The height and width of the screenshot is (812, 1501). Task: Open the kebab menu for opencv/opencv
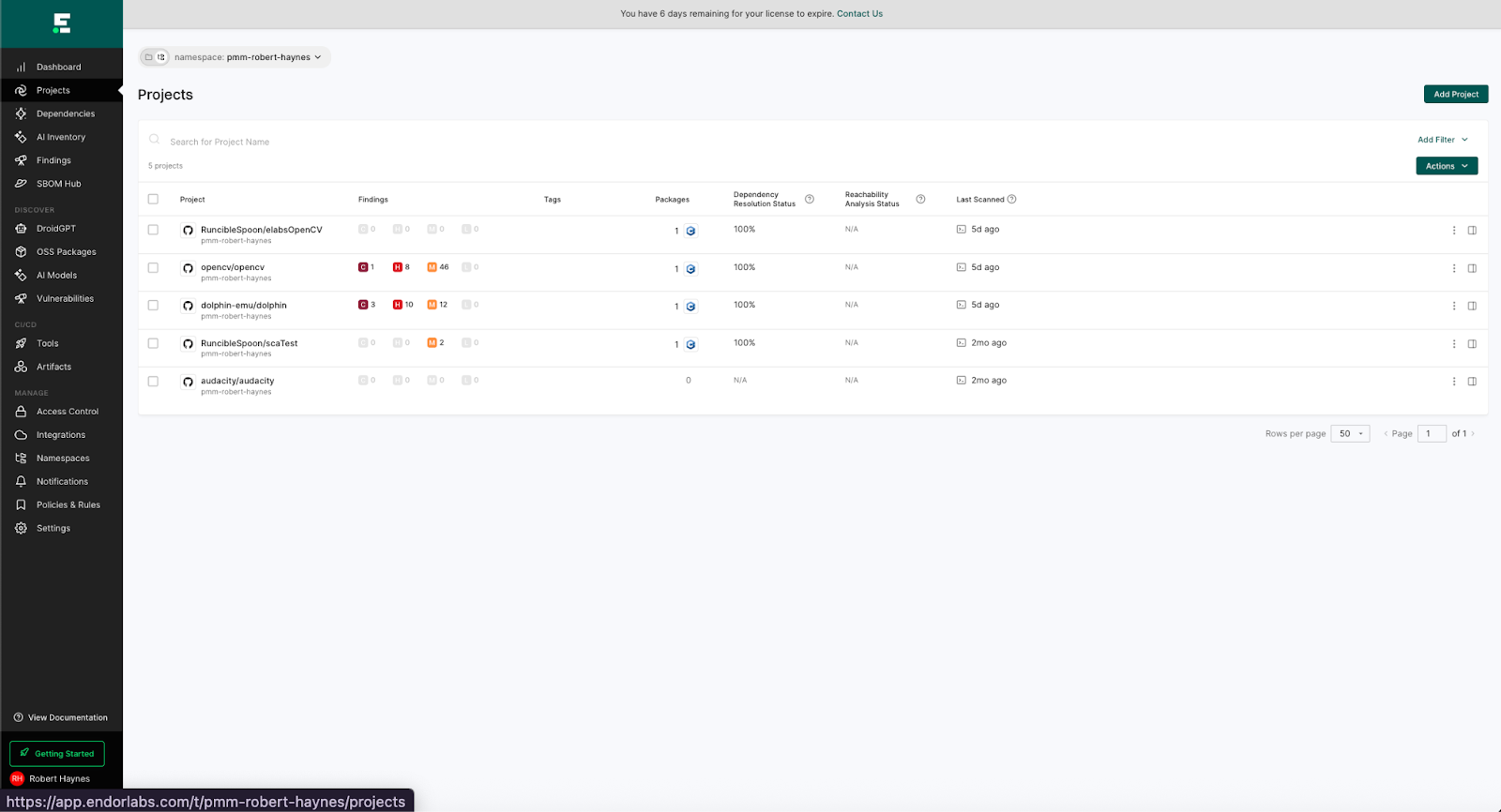tap(1454, 268)
